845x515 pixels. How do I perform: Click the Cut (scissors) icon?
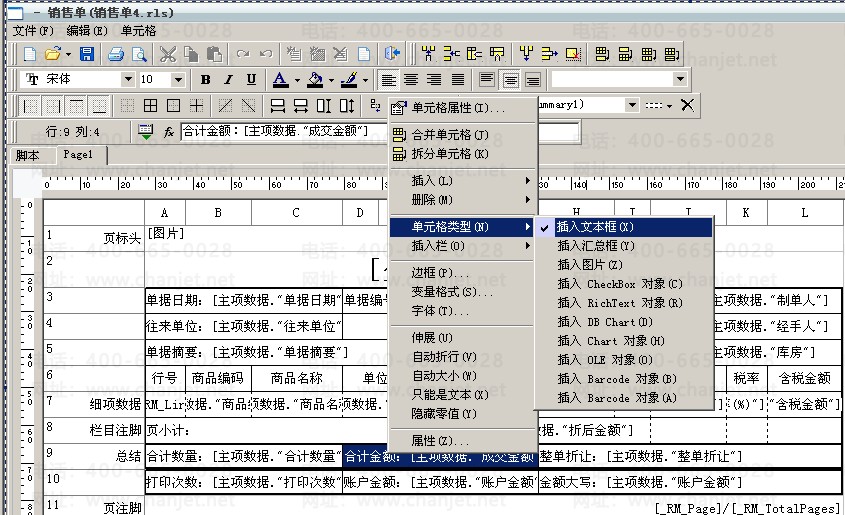[x=167, y=53]
